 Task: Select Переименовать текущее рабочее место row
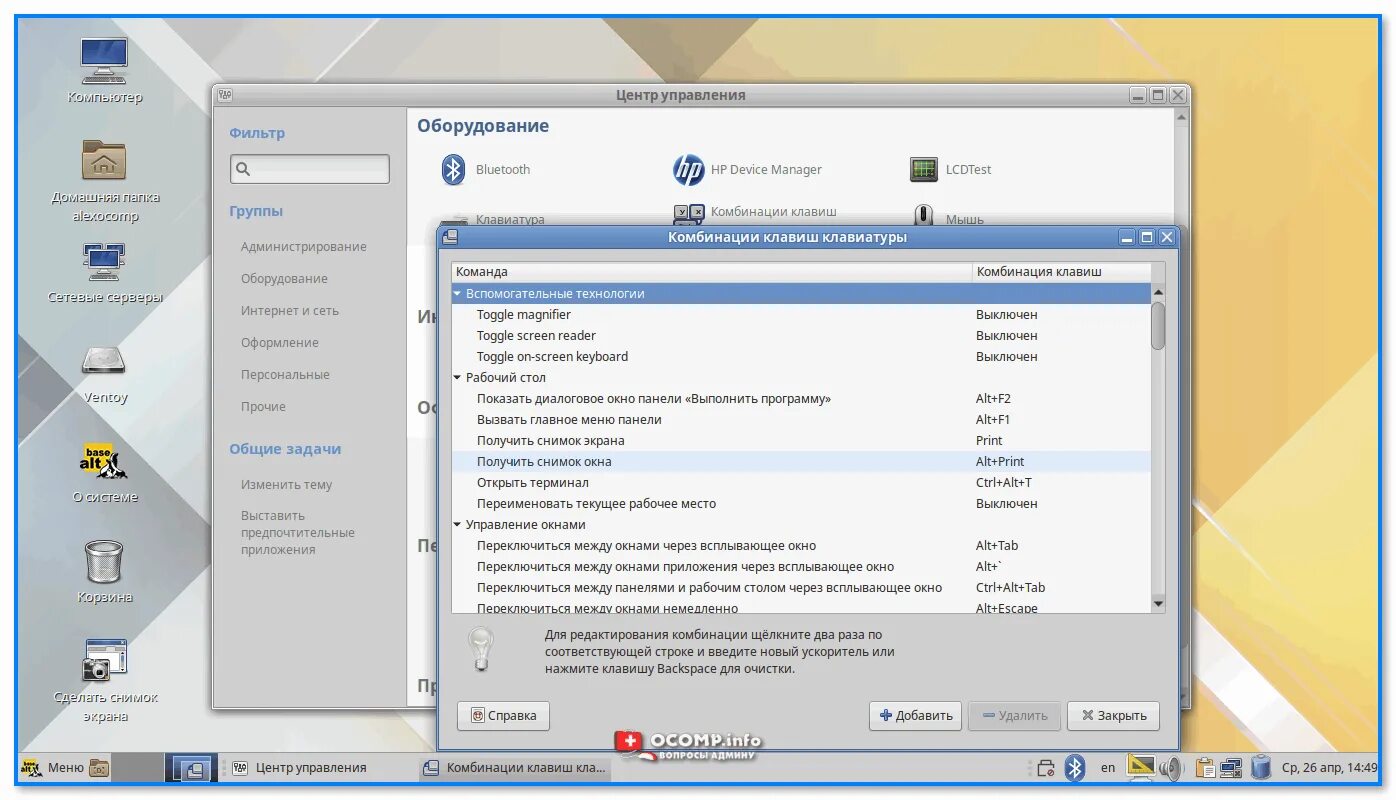click(801, 504)
